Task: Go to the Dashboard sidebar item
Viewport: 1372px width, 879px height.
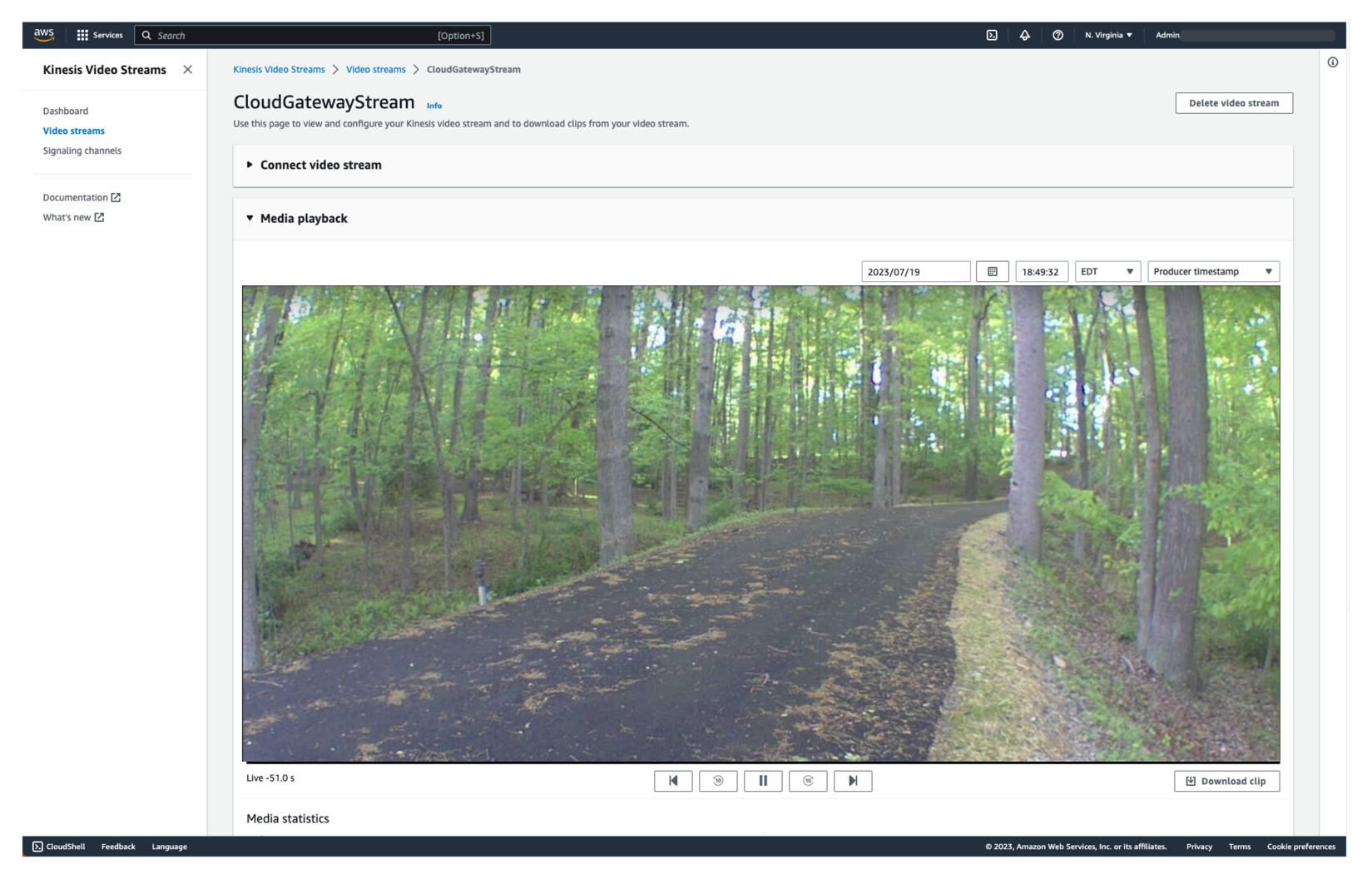Action: [x=65, y=111]
